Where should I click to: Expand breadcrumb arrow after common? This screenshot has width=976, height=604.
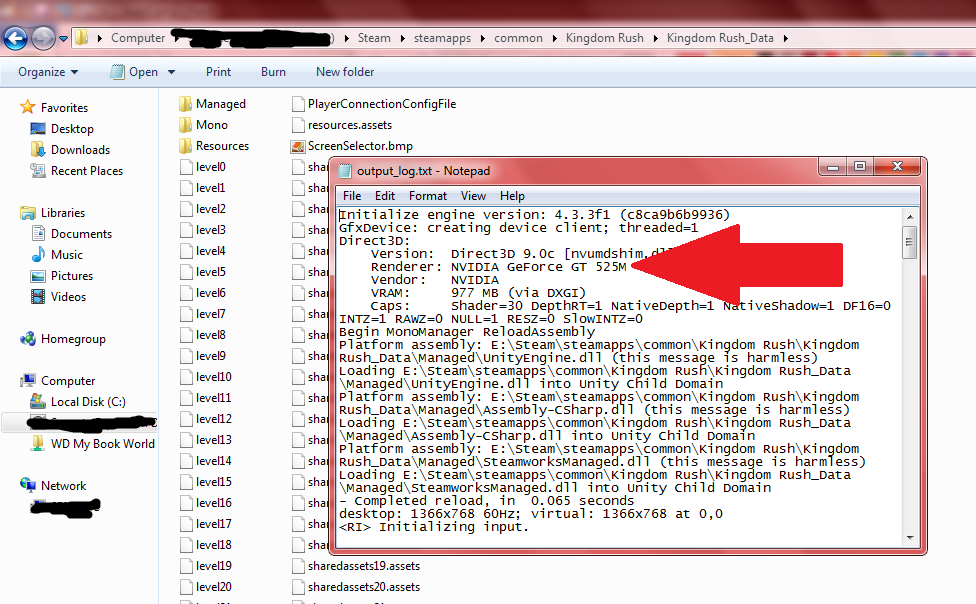554,39
